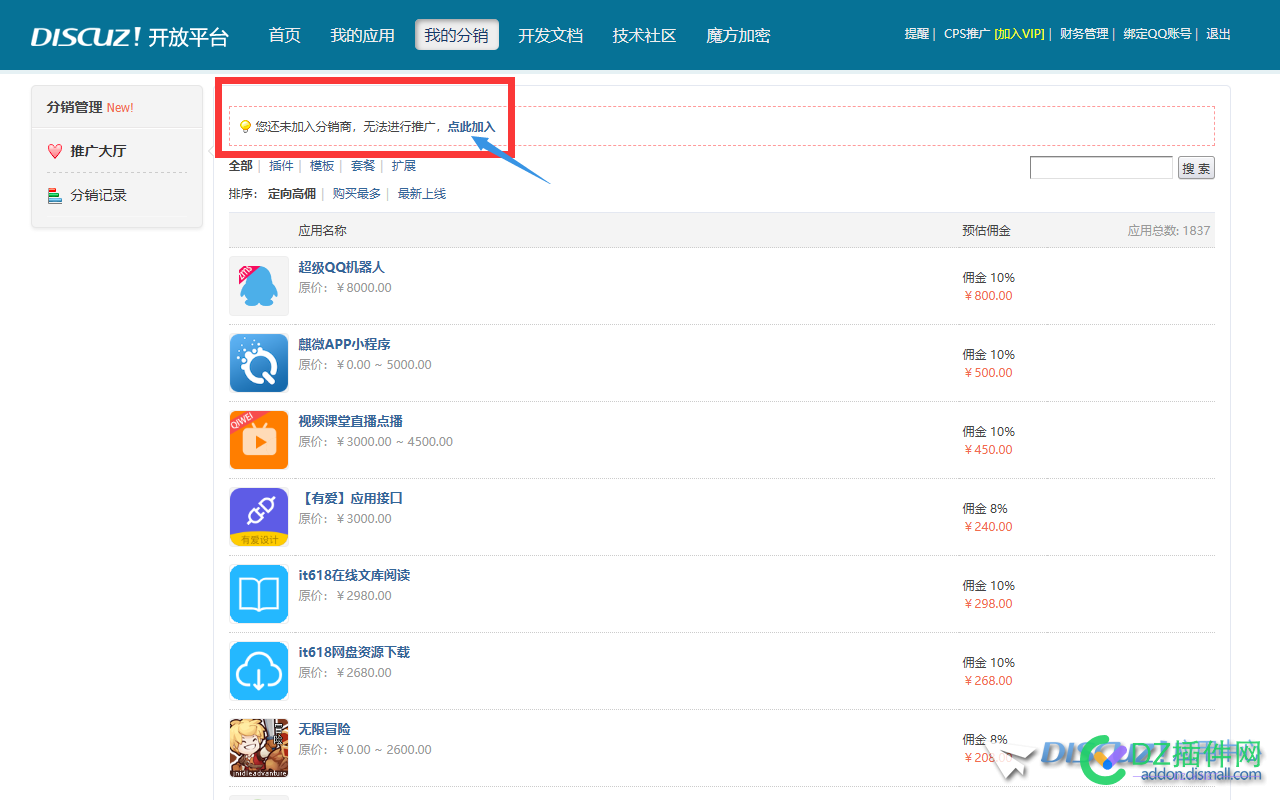The height and width of the screenshot is (800, 1280).
Task: Open the 视频课堂直播点播 title link
Action: pyautogui.click(x=350, y=421)
